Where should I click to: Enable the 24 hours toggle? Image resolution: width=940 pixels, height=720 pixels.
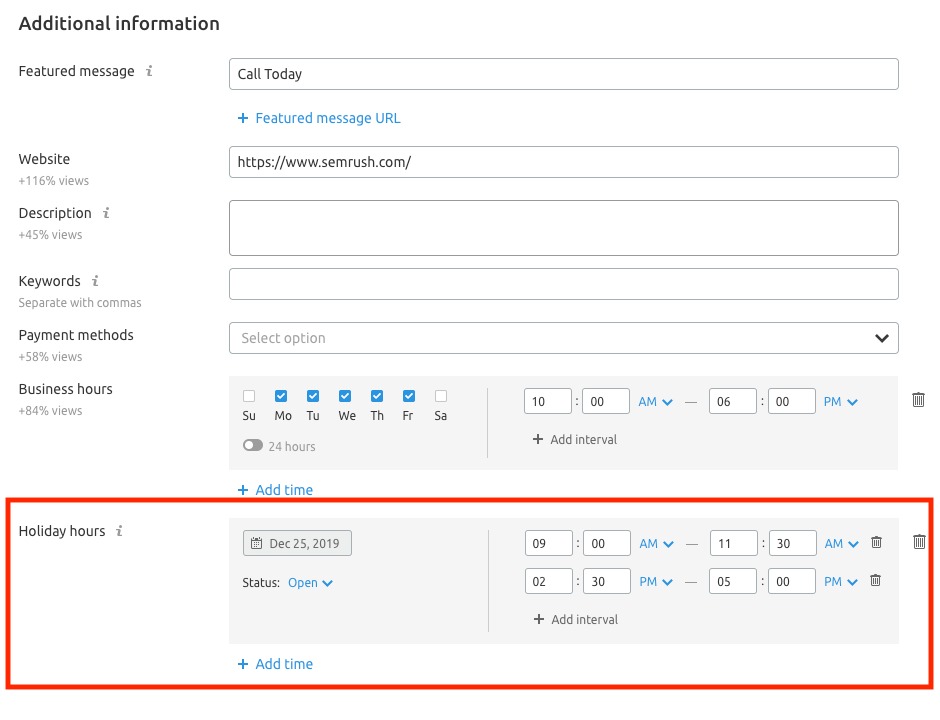point(252,445)
